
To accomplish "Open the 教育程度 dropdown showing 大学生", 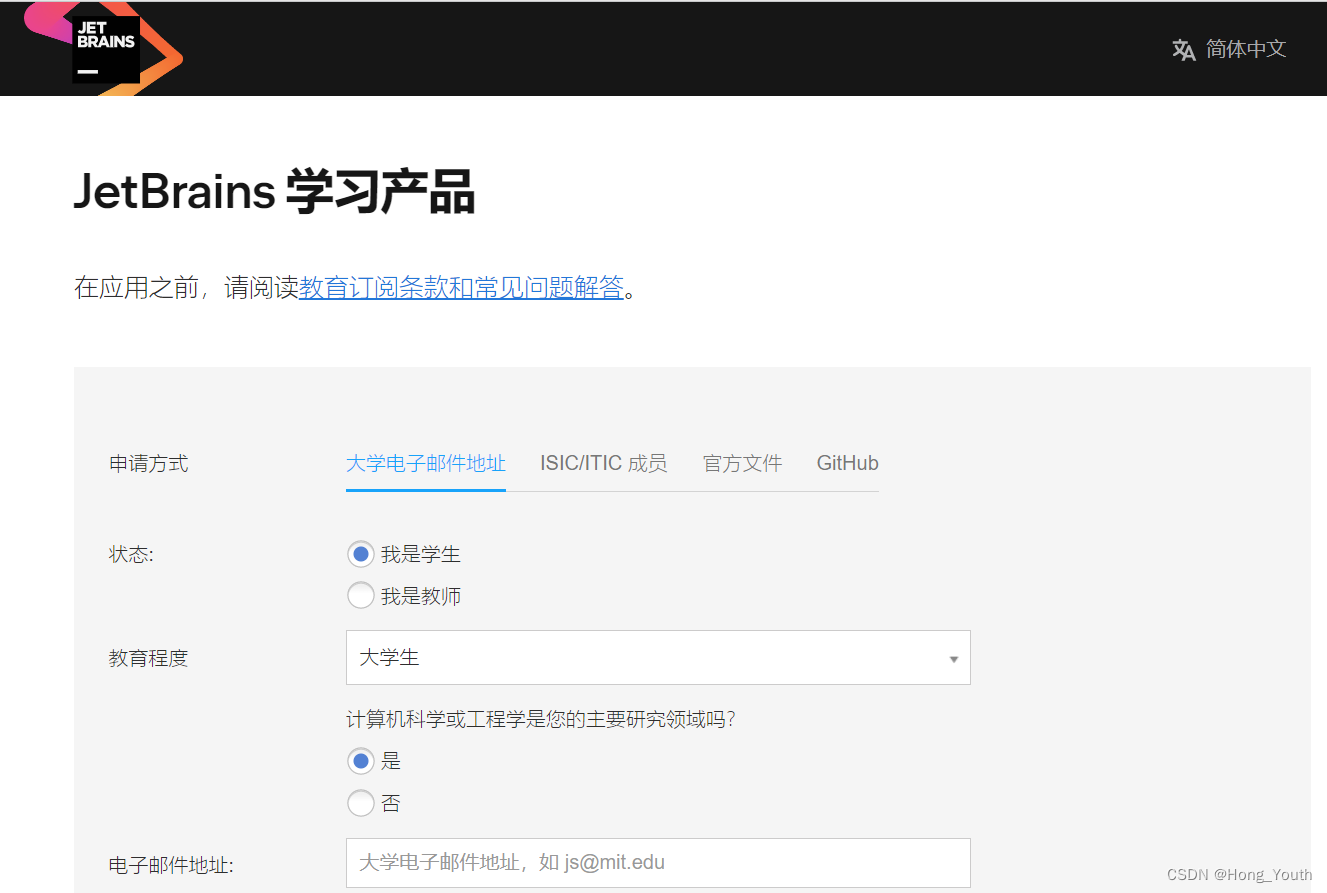I will [658, 658].
